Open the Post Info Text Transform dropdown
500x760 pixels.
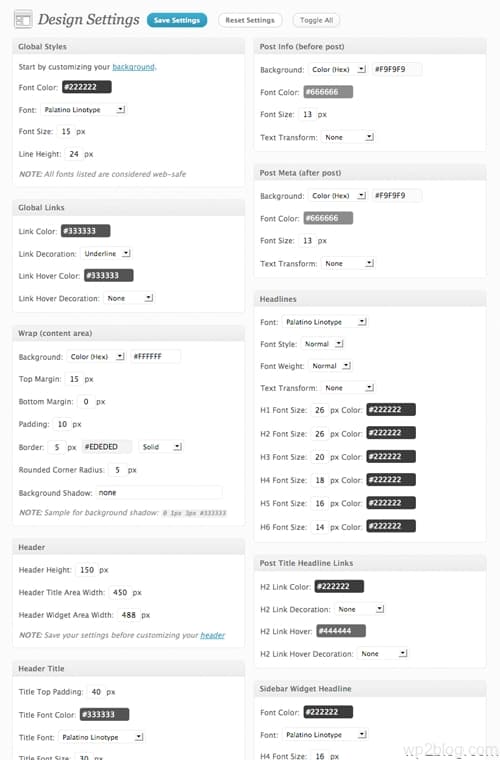click(x=348, y=138)
